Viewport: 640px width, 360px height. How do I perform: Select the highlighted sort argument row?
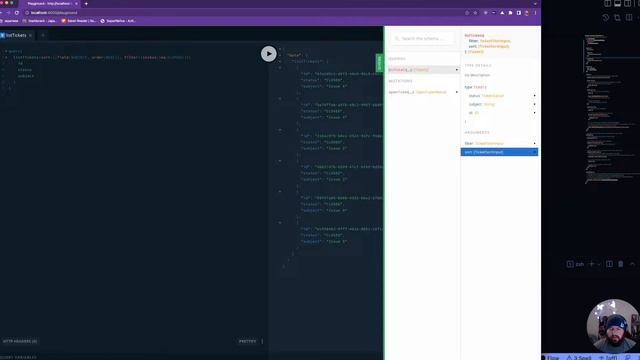tap(500, 152)
